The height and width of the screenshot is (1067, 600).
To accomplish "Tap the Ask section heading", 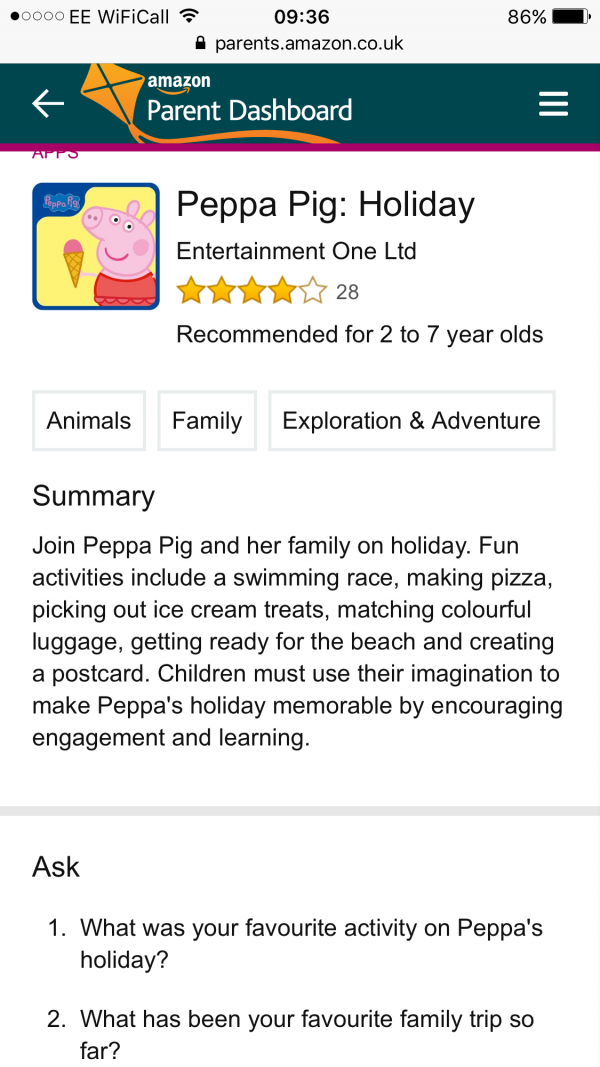I will [x=56, y=866].
